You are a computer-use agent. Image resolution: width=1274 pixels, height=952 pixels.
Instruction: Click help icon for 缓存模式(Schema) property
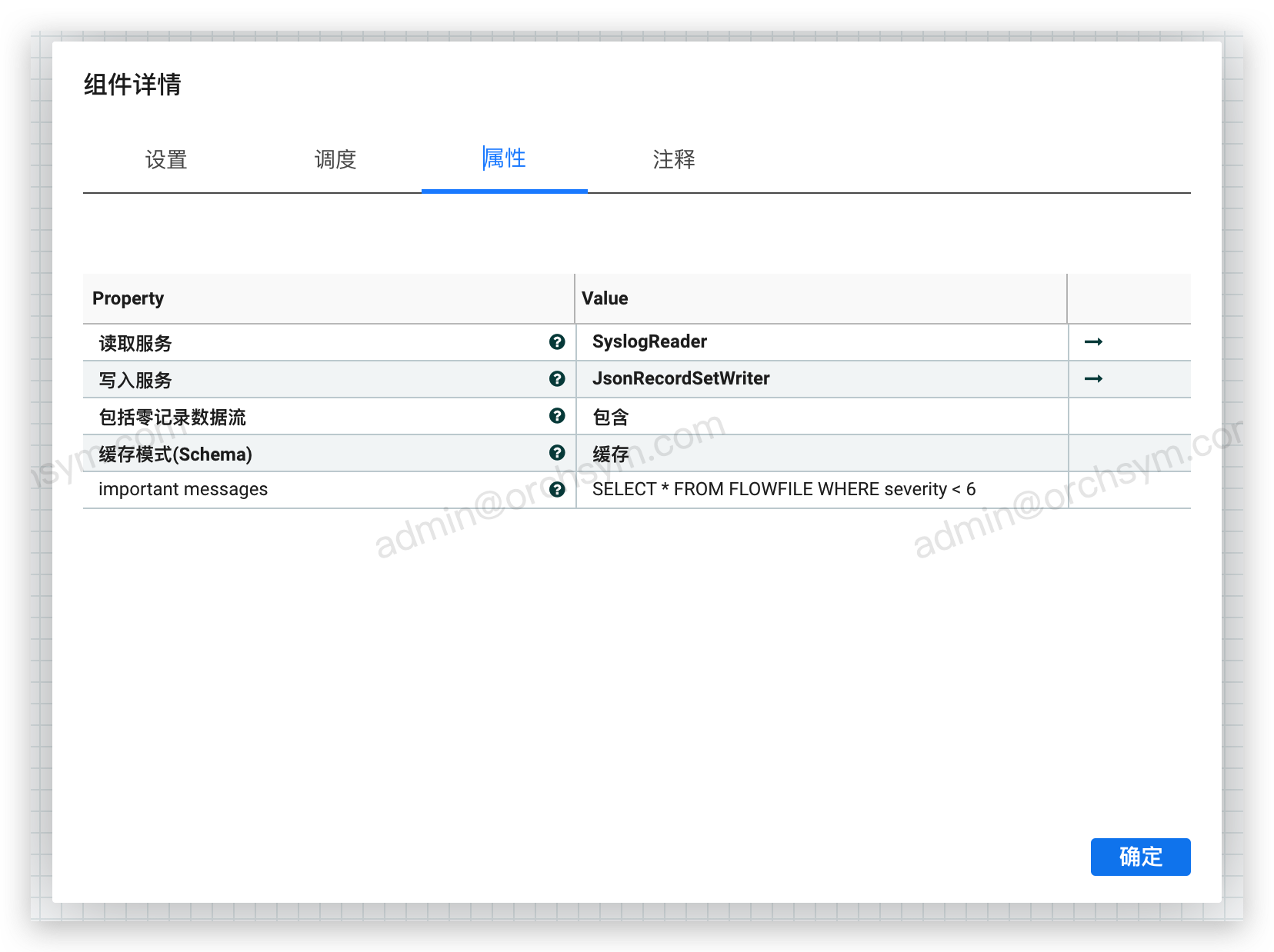(x=557, y=453)
